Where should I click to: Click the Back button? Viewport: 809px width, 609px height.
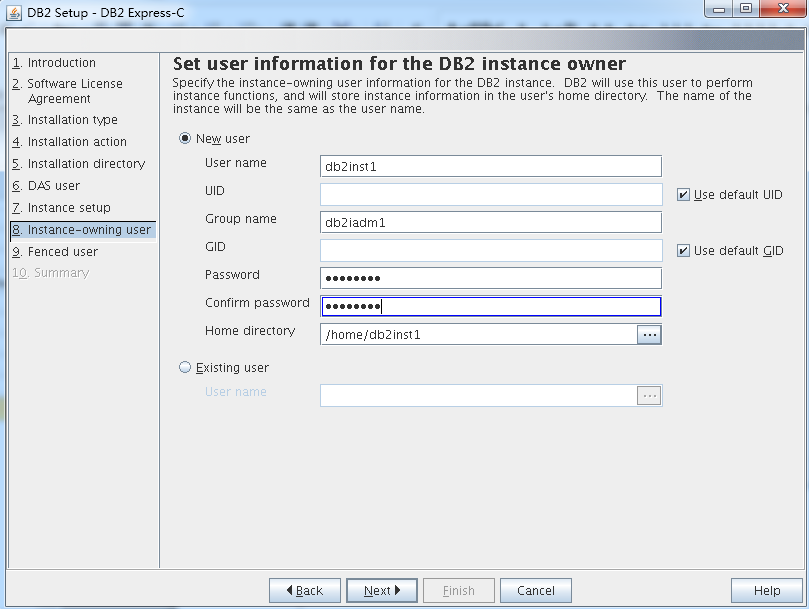tap(304, 590)
